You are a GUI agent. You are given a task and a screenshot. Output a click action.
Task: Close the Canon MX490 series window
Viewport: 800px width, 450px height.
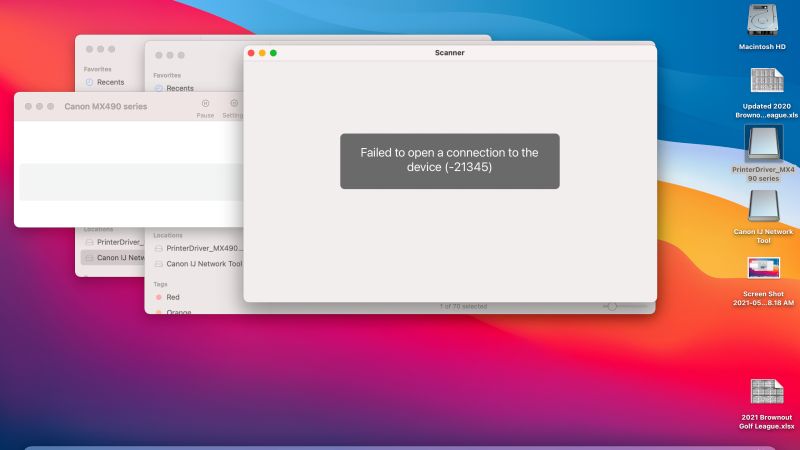28,106
